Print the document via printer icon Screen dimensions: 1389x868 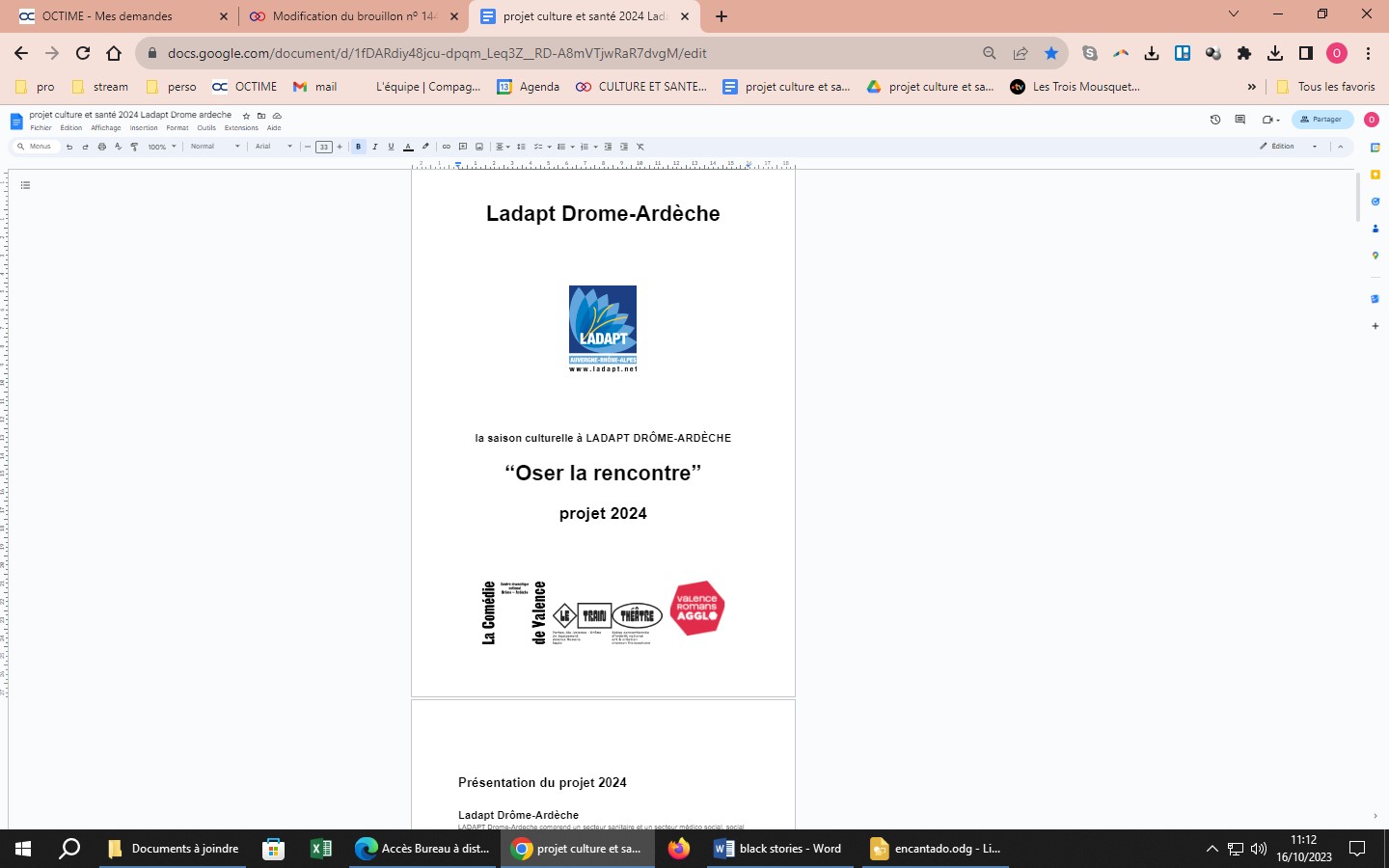pyautogui.click(x=101, y=147)
